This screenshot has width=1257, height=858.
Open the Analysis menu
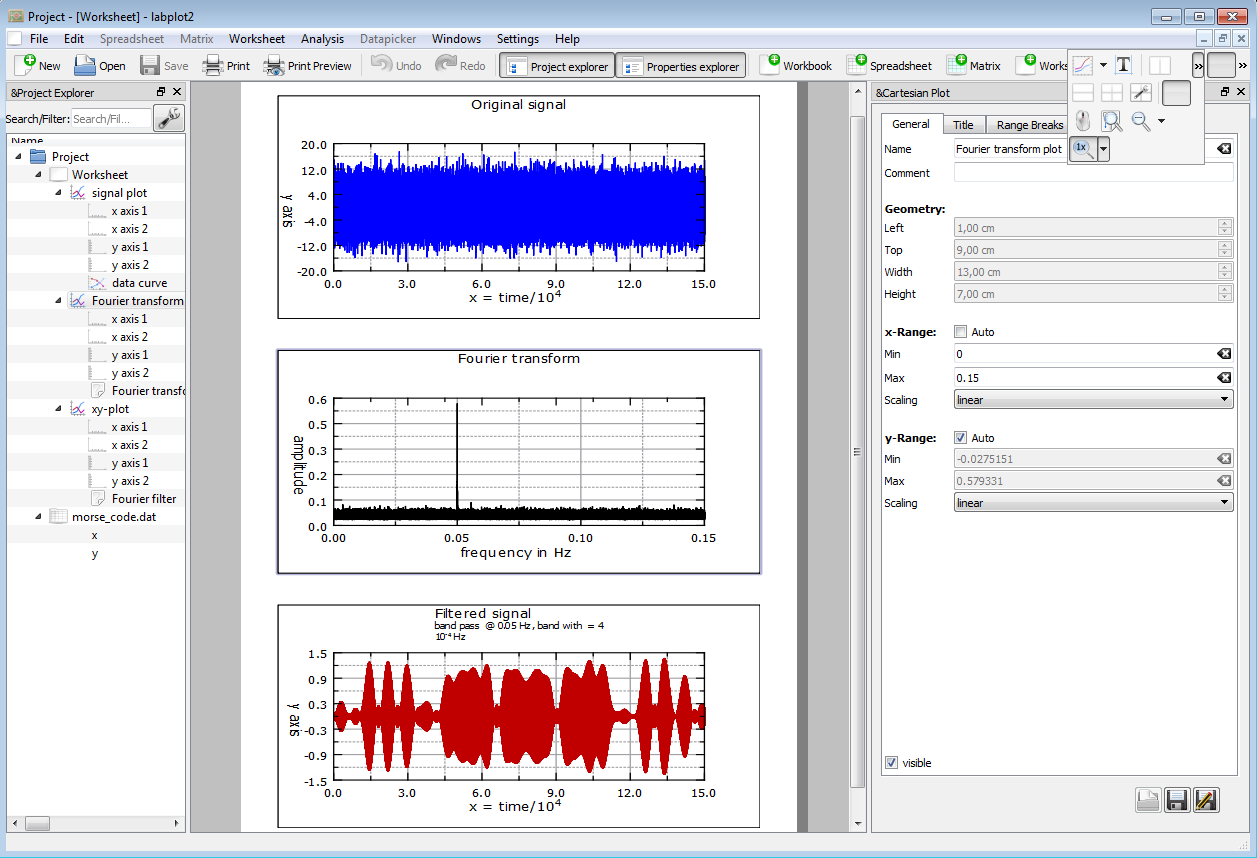coord(322,39)
